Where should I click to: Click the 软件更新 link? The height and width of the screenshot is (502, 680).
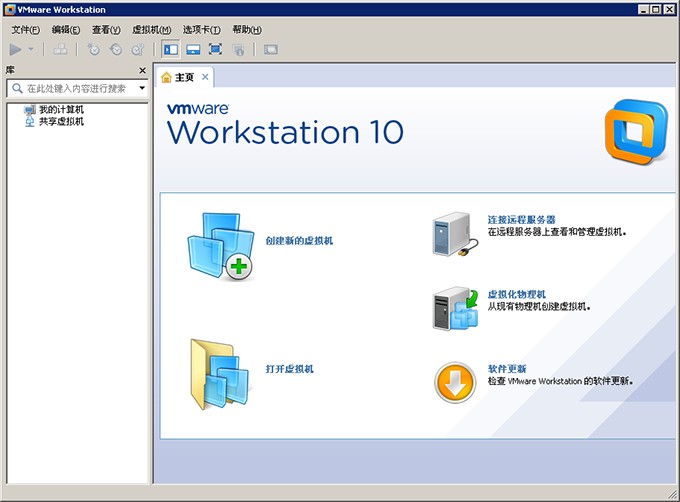coord(507,369)
